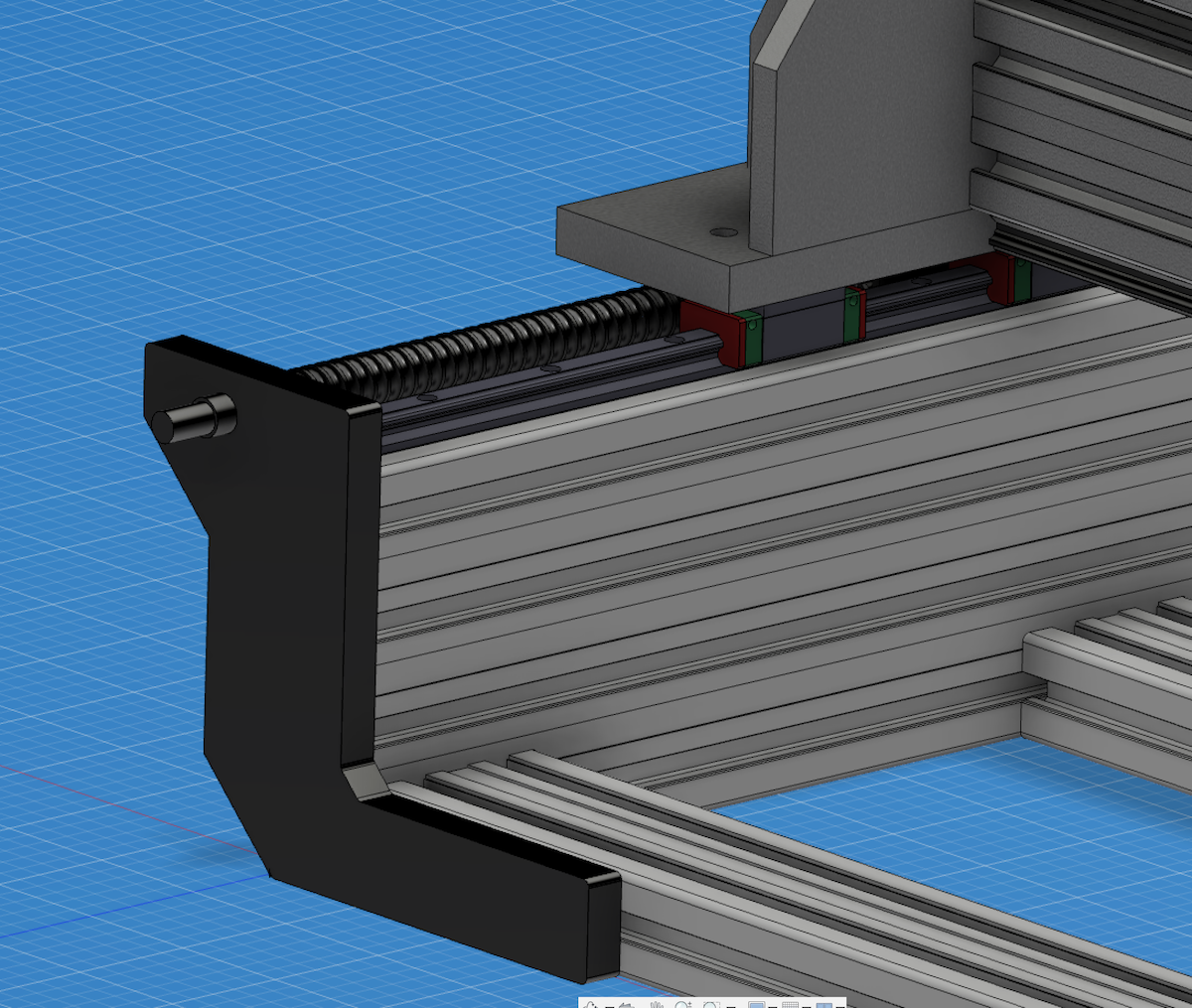Activate the Orbit tool in navigation bar
Viewport: 1192px width, 1008px height.
click(590, 1005)
